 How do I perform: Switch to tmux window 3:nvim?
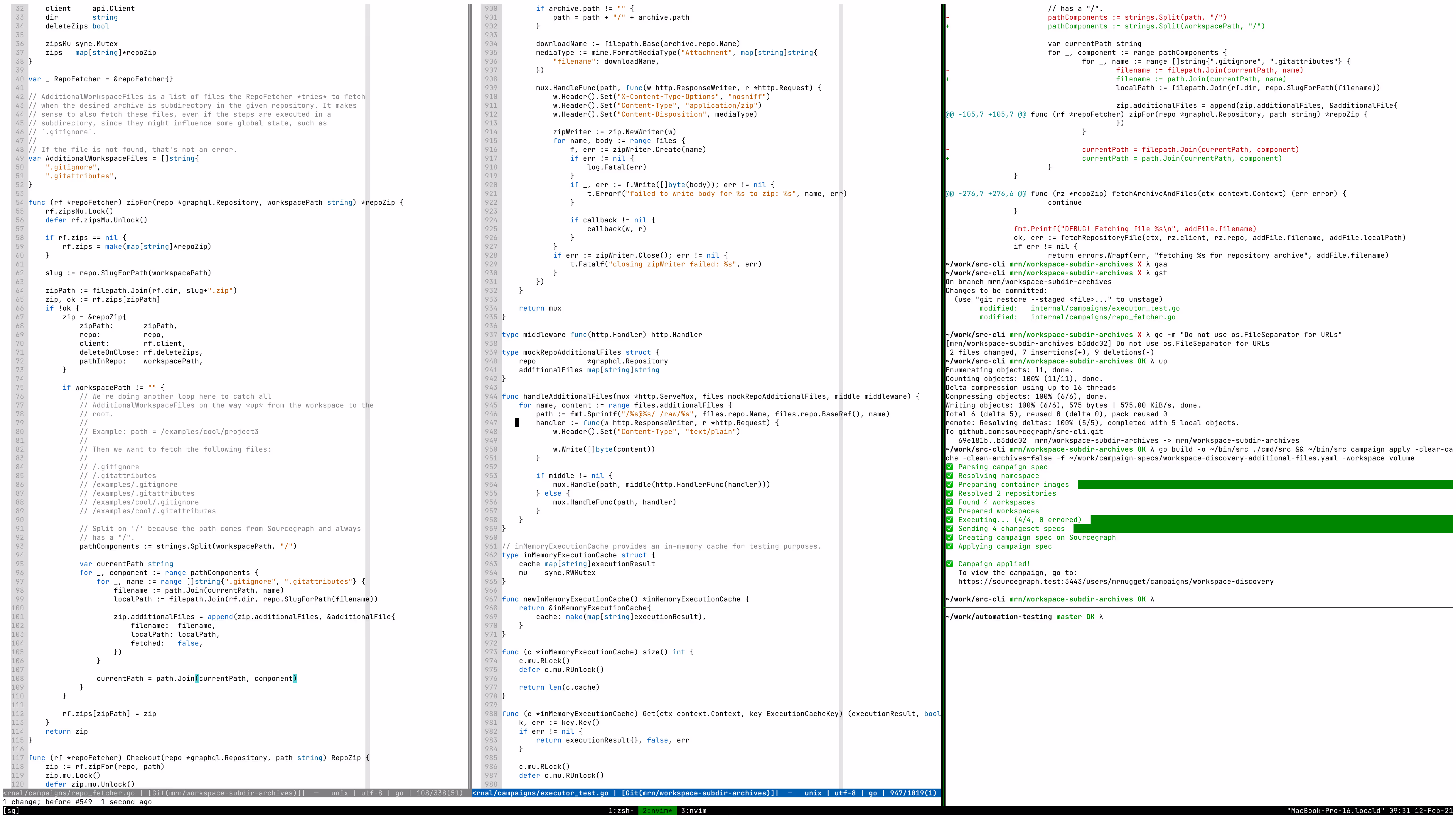pyautogui.click(x=694, y=810)
